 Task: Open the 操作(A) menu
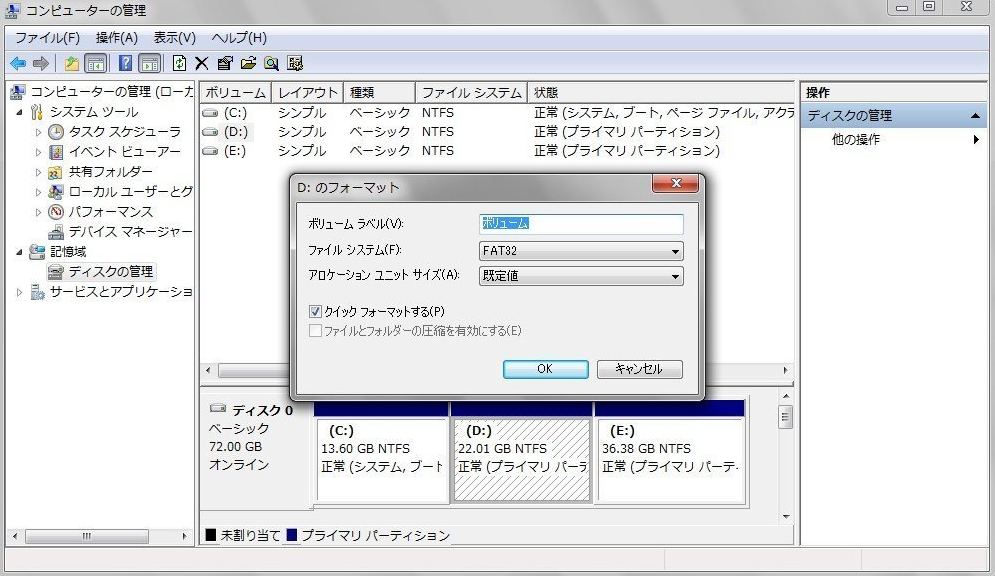click(x=117, y=38)
